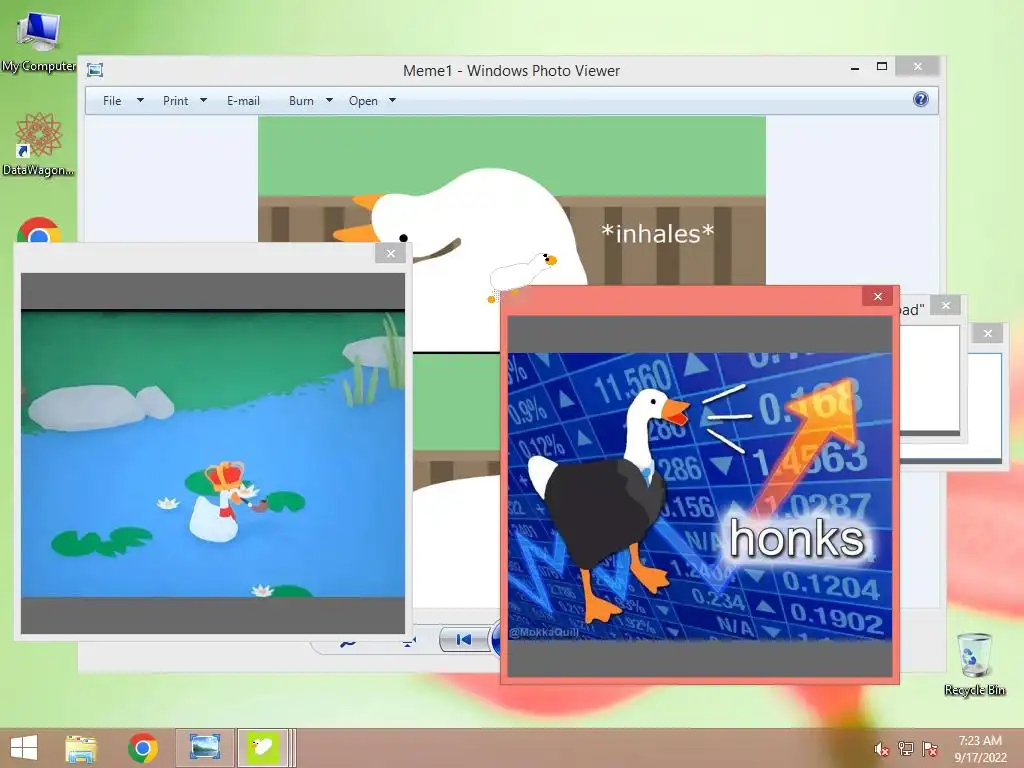Open File Explorer from the taskbar
This screenshot has height=768, width=1024.
coord(81,748)
